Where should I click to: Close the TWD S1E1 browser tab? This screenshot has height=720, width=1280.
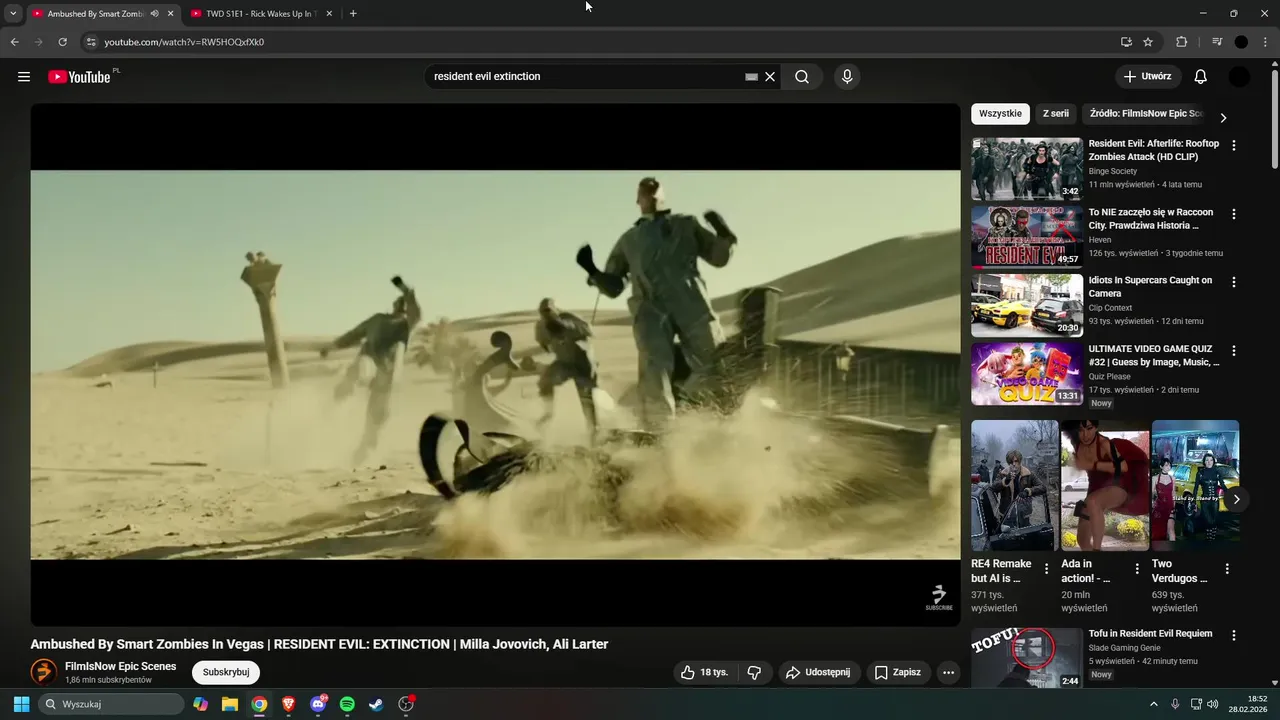[x=329, y=14]
